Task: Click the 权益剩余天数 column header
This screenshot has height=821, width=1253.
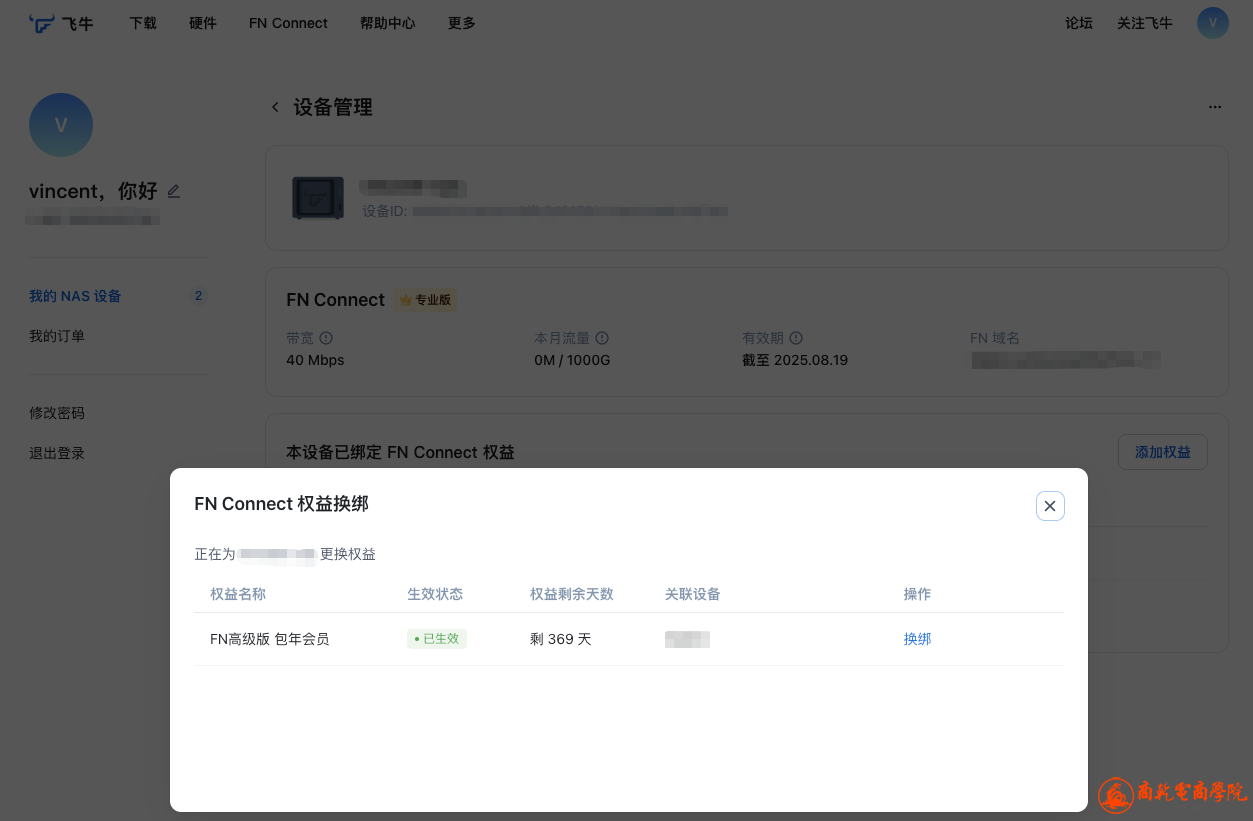Action: (572, 594)
